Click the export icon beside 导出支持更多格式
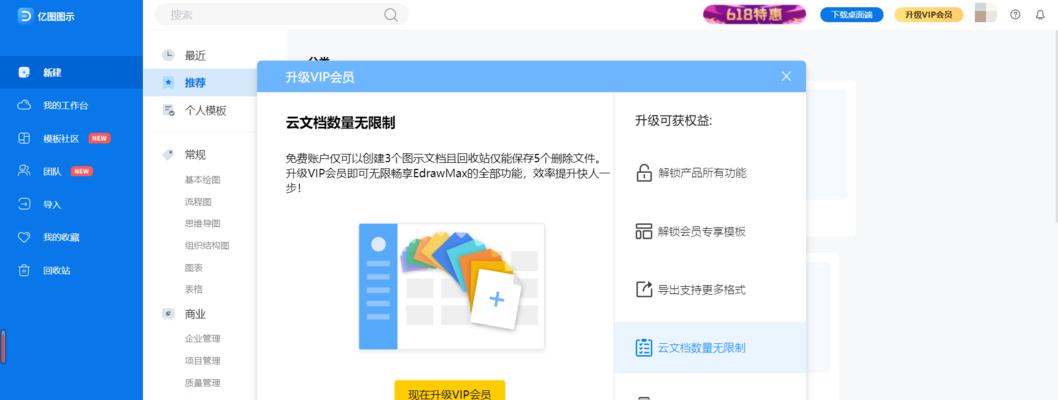Screen dimensions: 1058x400 644,290
